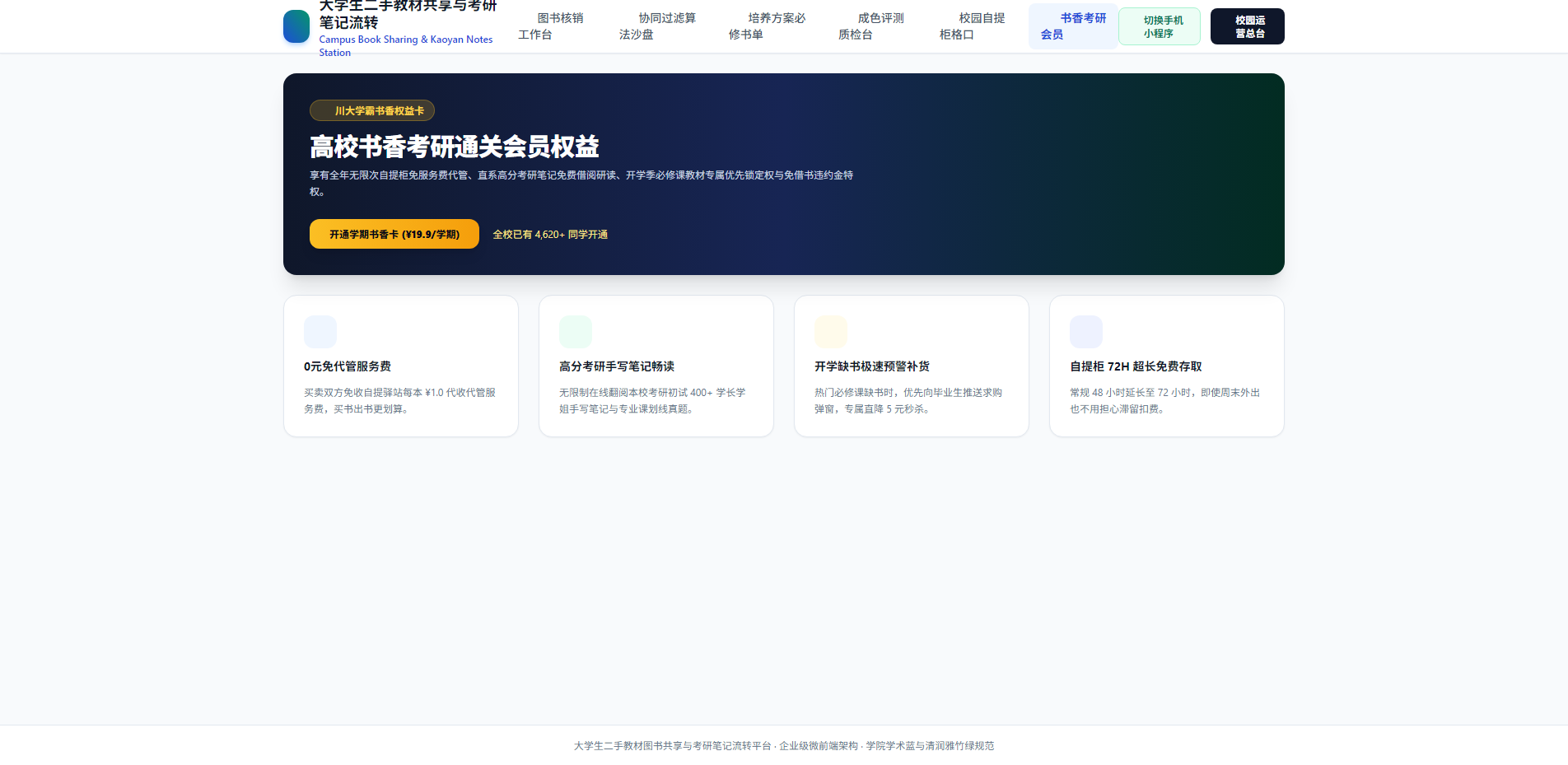The width and height of the screenshot is (1568, 765).
Task: Go to 培养方案必修书单 tab
Action: pyautogui.click(x=768, y=26)
